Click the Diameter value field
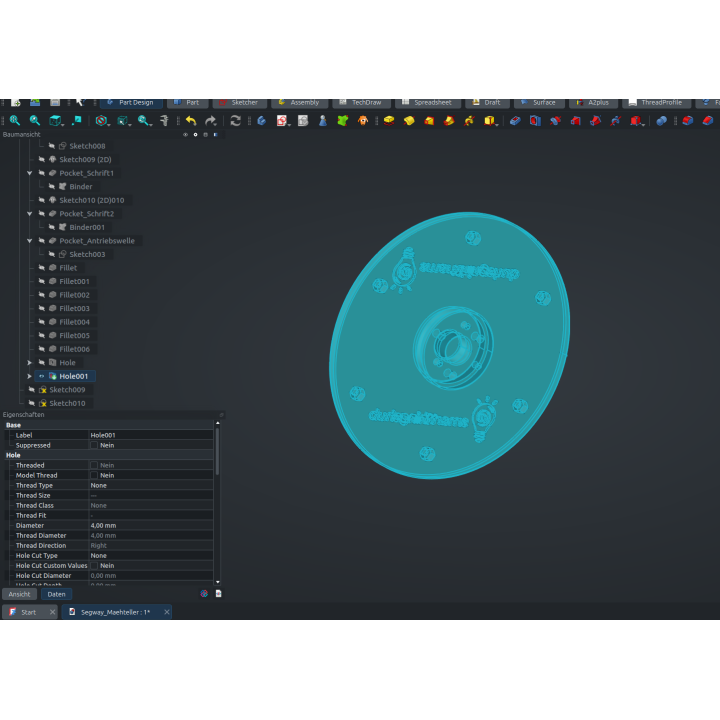 151,525
